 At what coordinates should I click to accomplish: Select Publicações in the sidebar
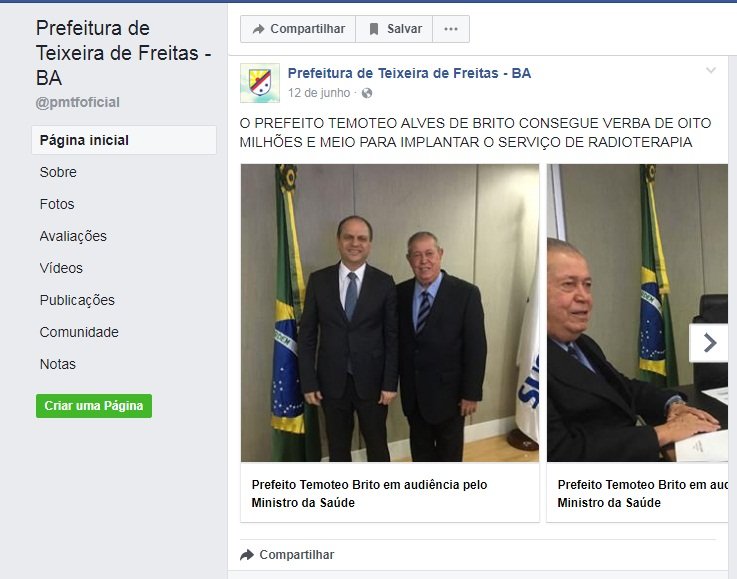pos(77,300)
